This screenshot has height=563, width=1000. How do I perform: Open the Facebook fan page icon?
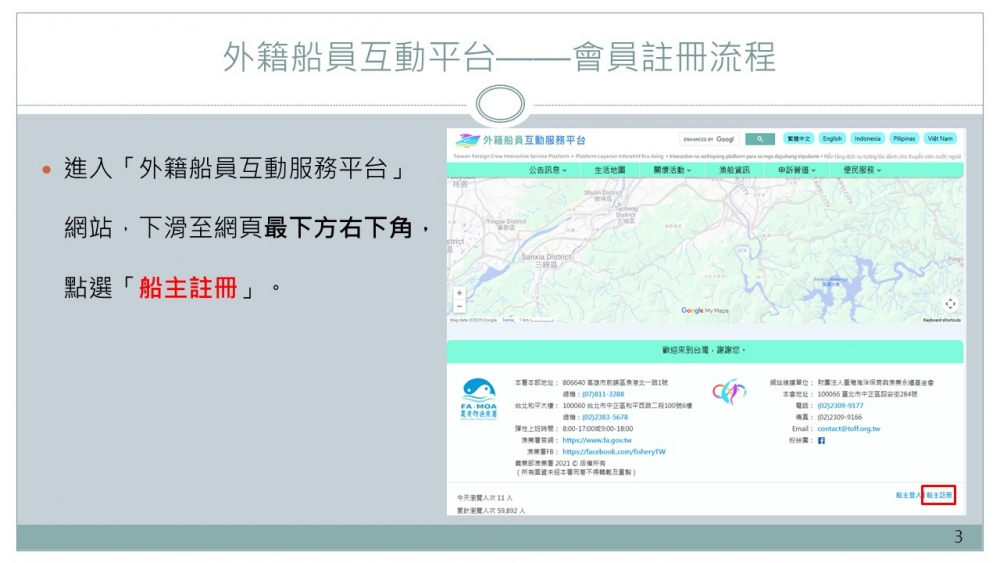(x=821, y=440)
